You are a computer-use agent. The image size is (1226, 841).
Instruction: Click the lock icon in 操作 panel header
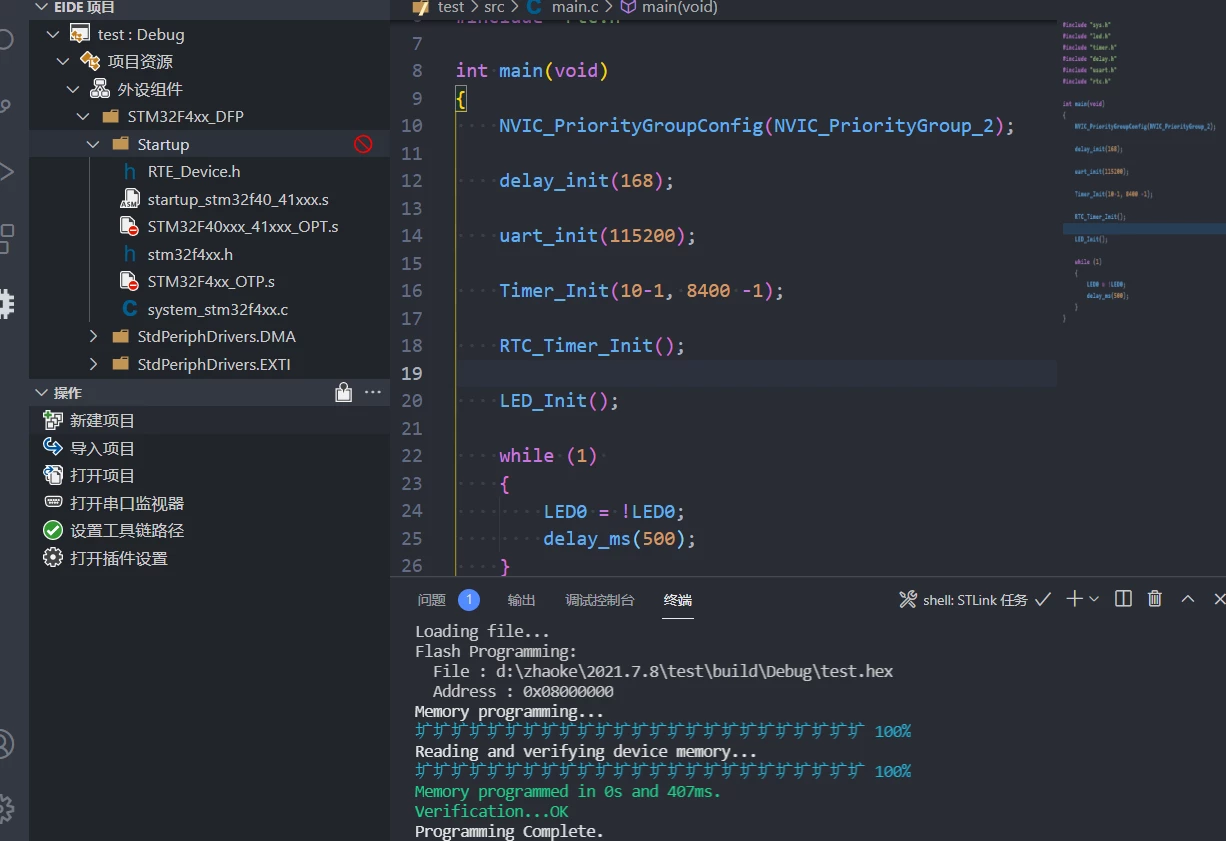pyautogui.click(x=344, y=393)
